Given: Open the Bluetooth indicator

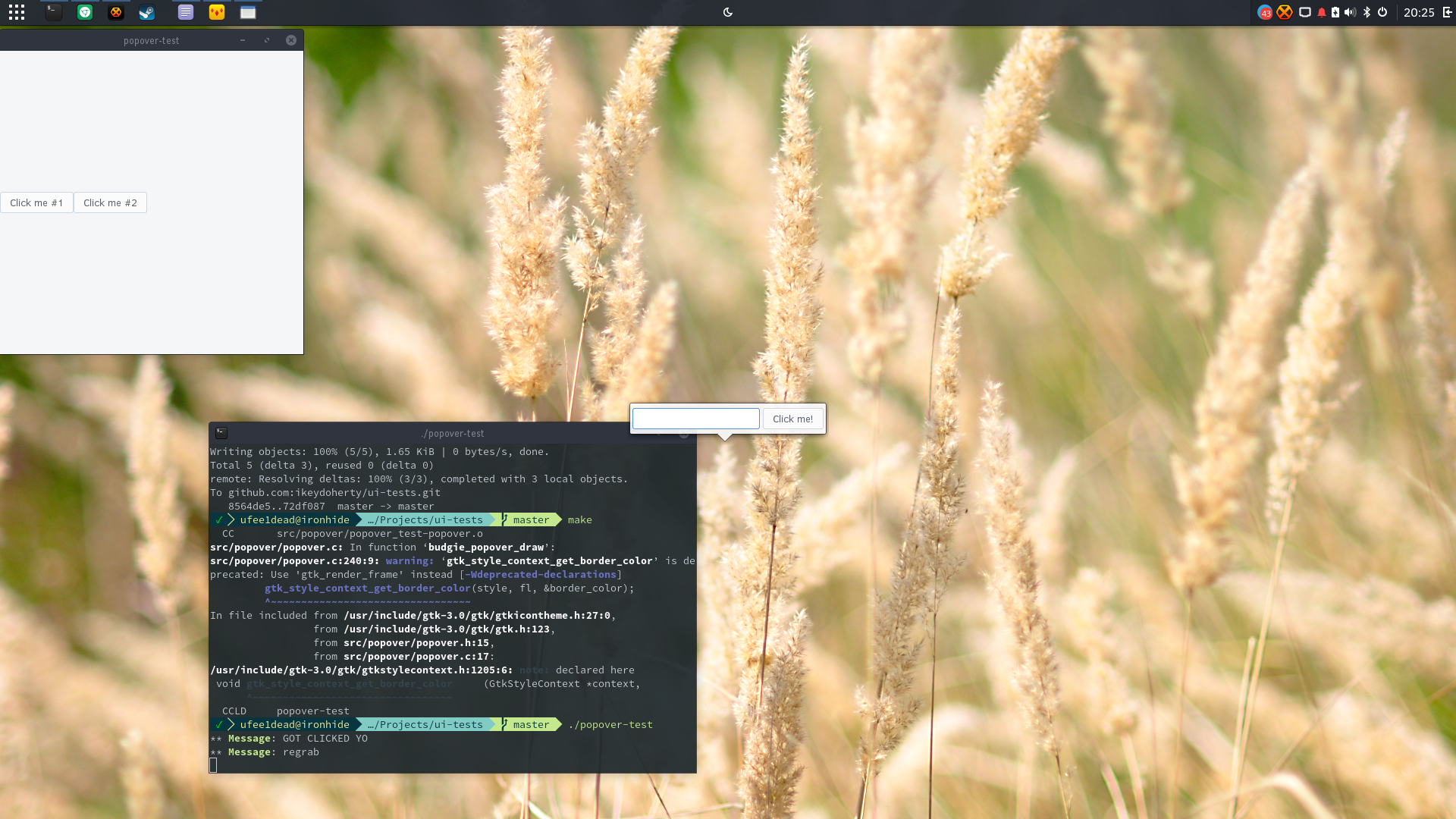Looking at the screenshot, I should coord(1367,12).
